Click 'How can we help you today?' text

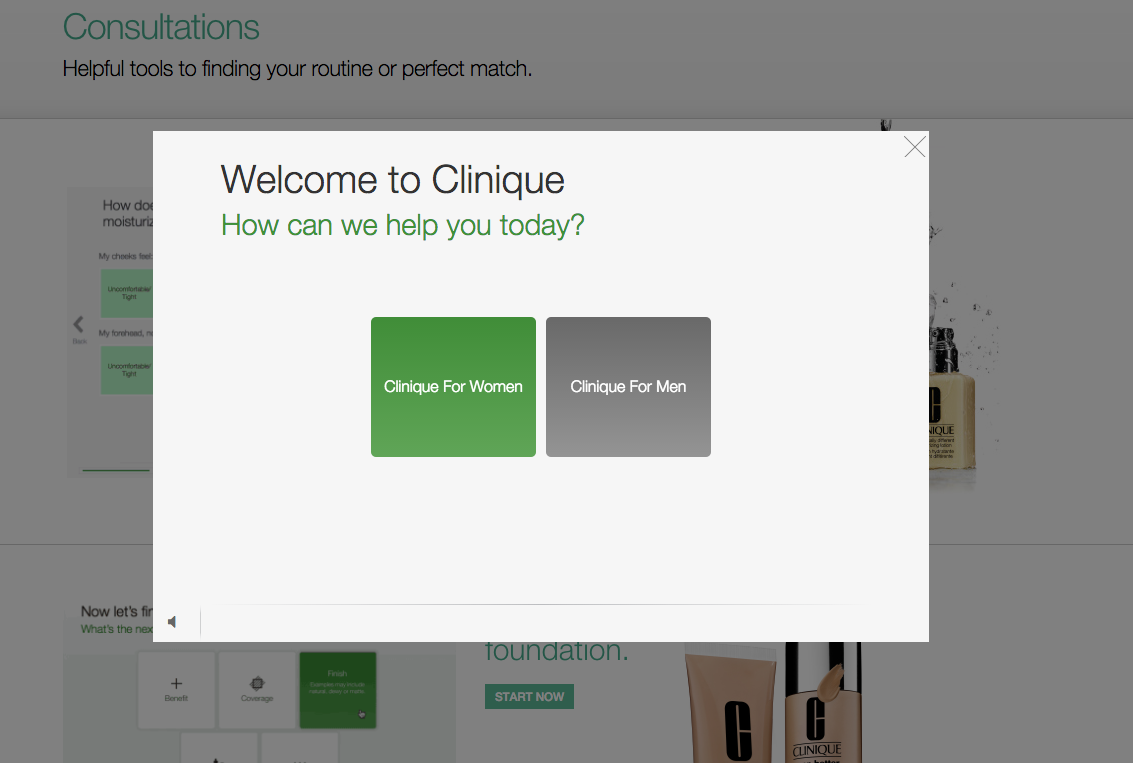pos(402,225)
